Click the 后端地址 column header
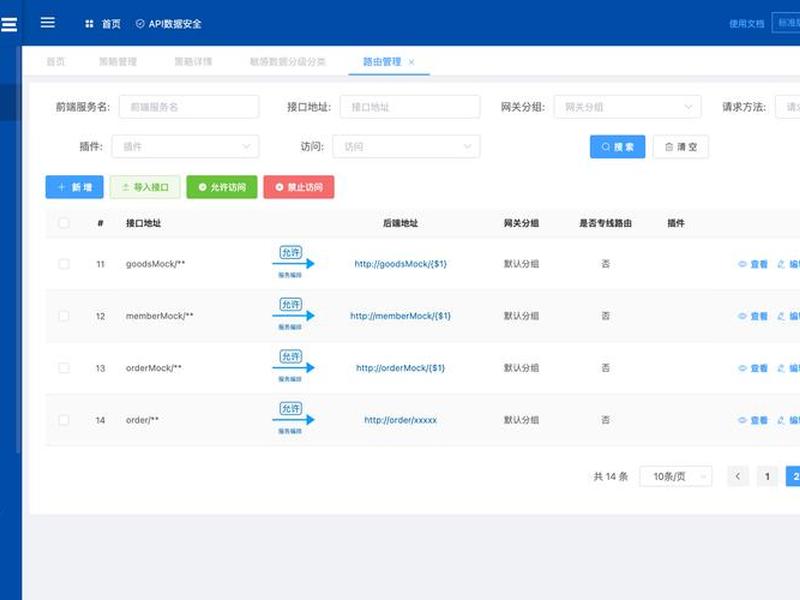This screenshot has height=600, width=800. [401, 223]
